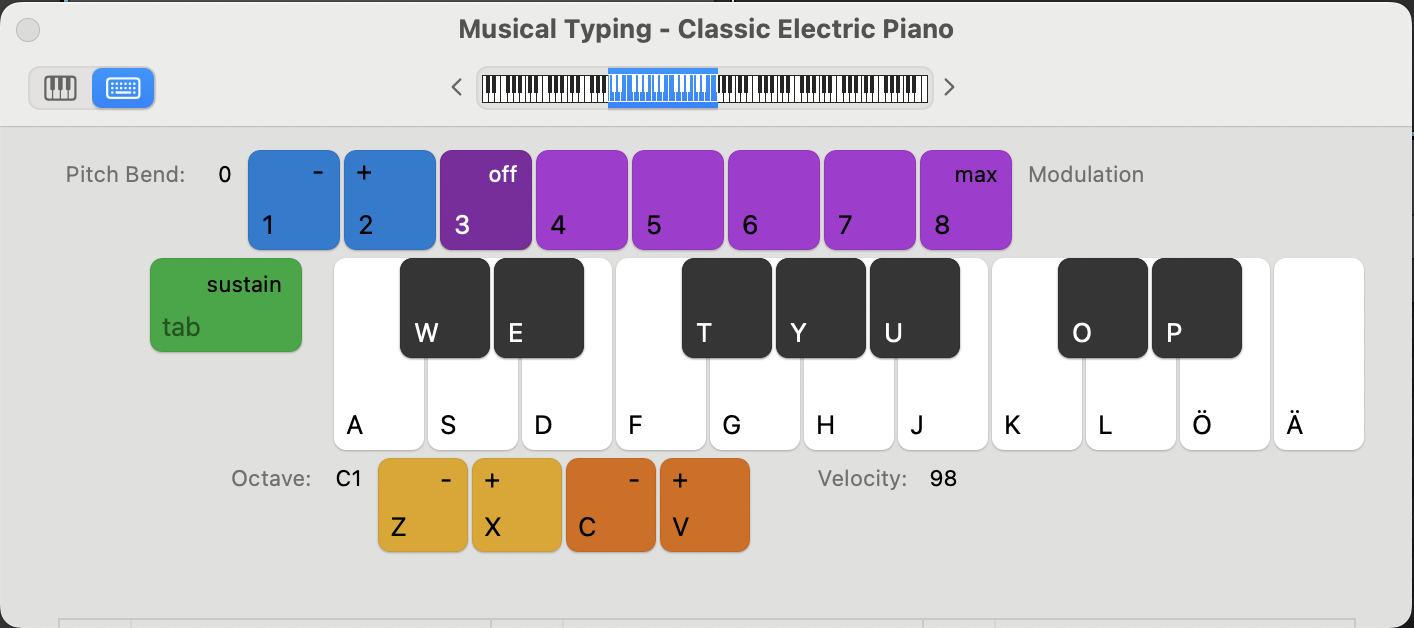Decrease velocity with the C key
This screenshot has width=1414, height=628.
coord(610,505)
